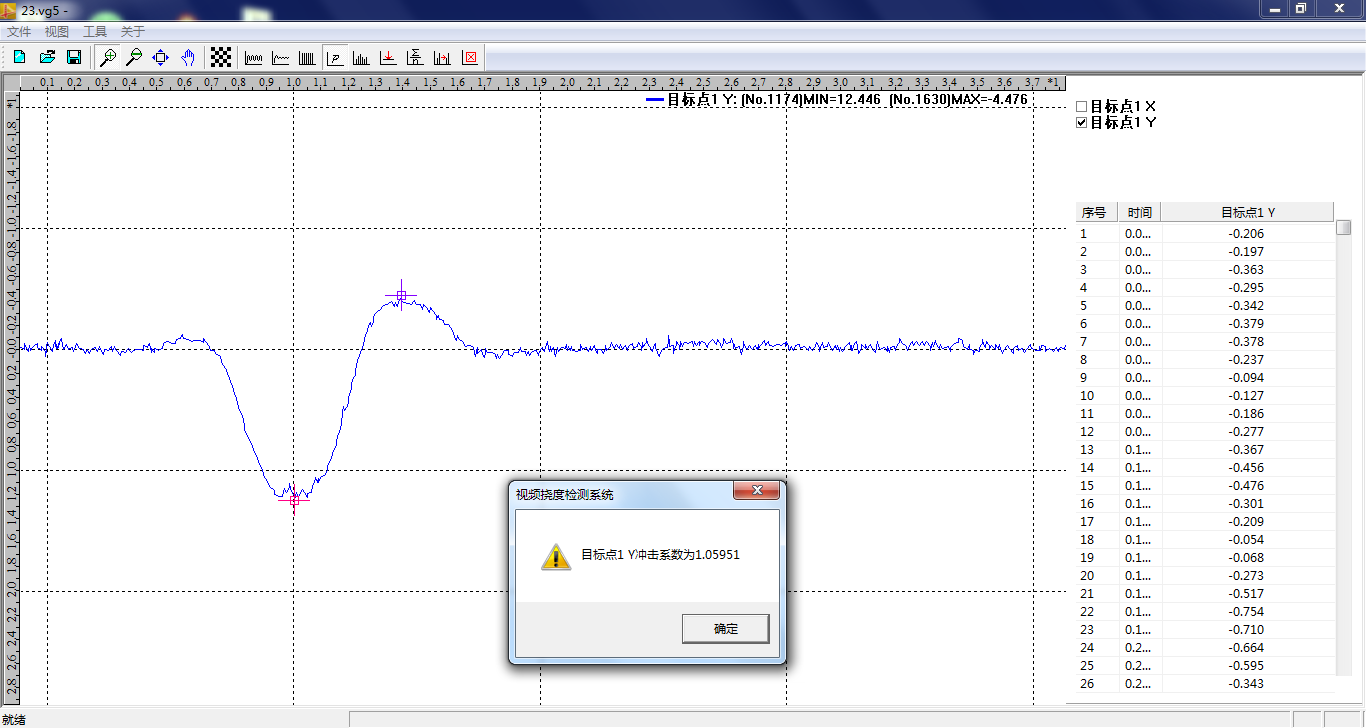Click the oscillating waveform chart icon

254,57
